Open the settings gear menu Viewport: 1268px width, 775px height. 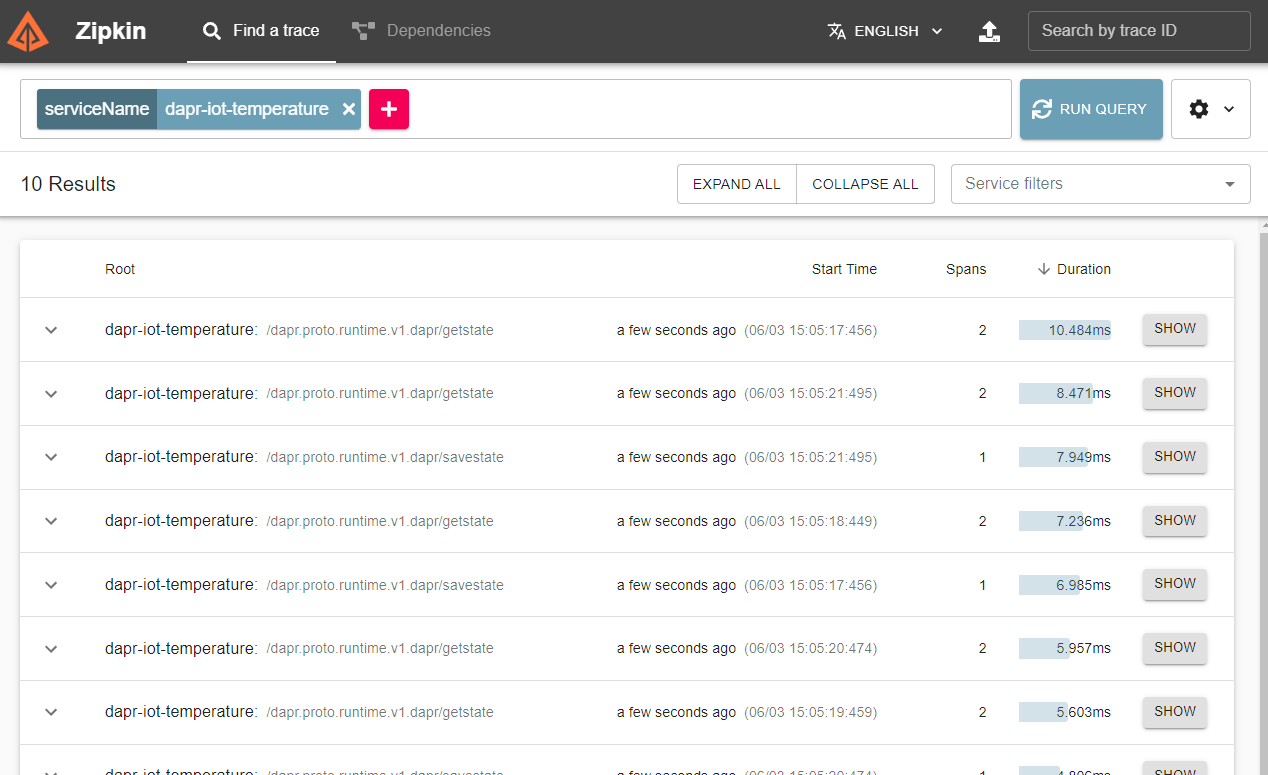(1210, 109)
